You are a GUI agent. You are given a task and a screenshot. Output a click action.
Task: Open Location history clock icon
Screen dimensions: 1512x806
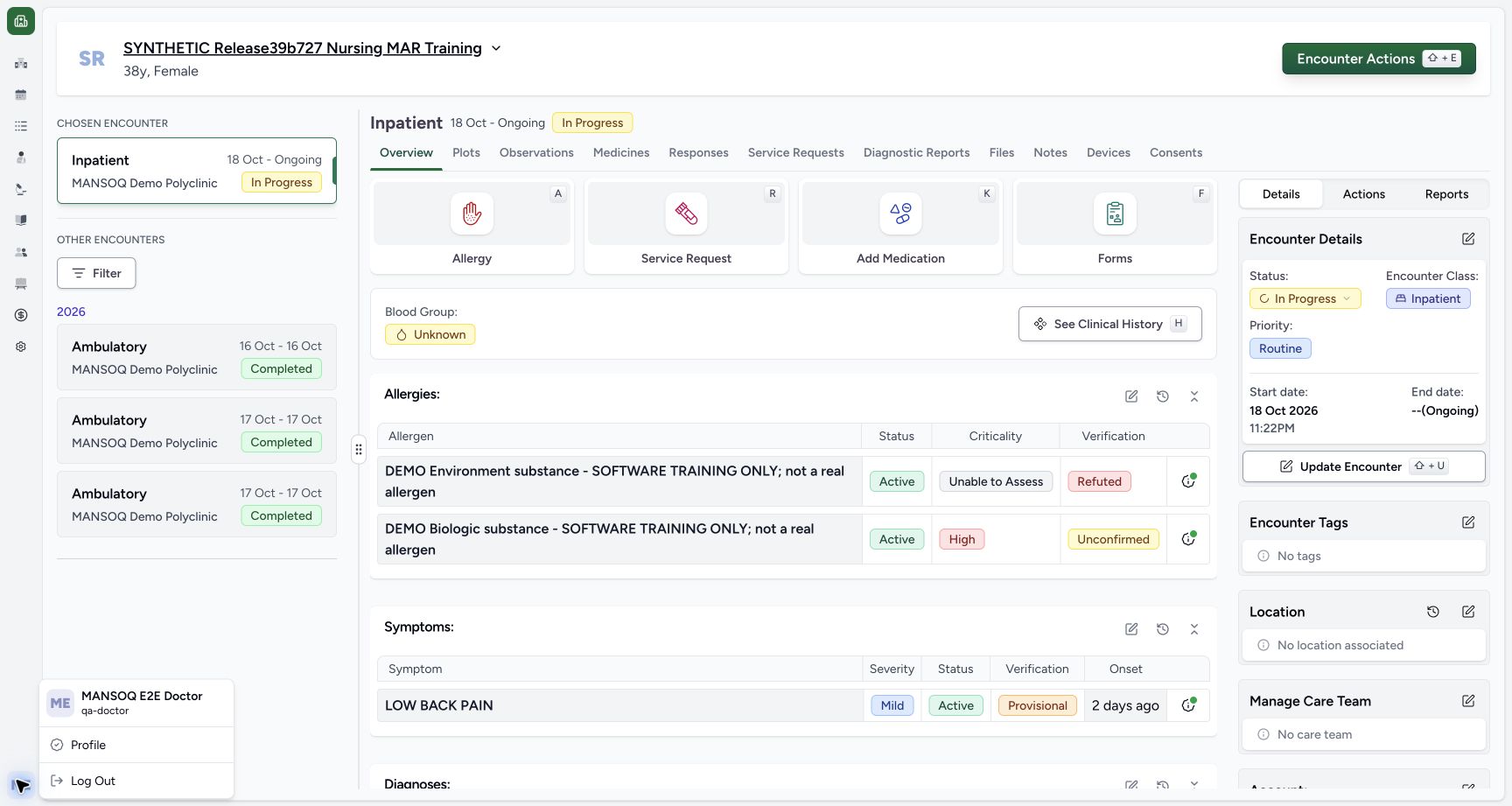(1433, 612)
